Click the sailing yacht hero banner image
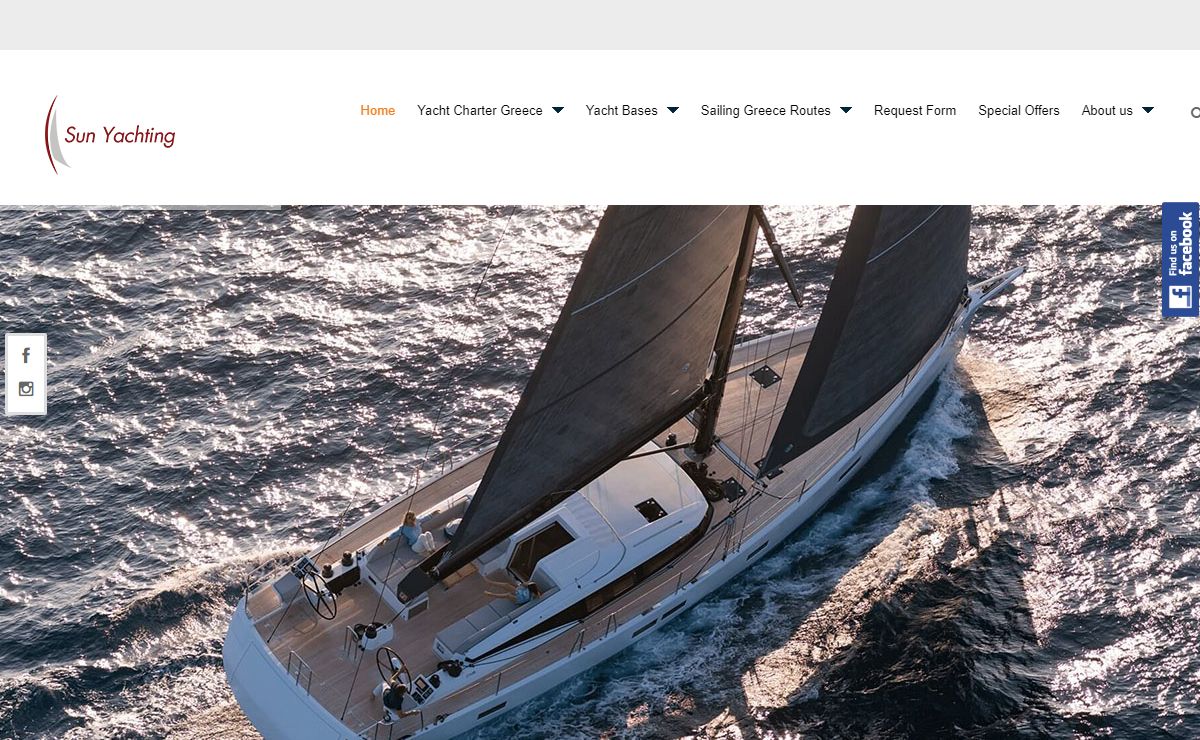 click(x=600, y=472)
